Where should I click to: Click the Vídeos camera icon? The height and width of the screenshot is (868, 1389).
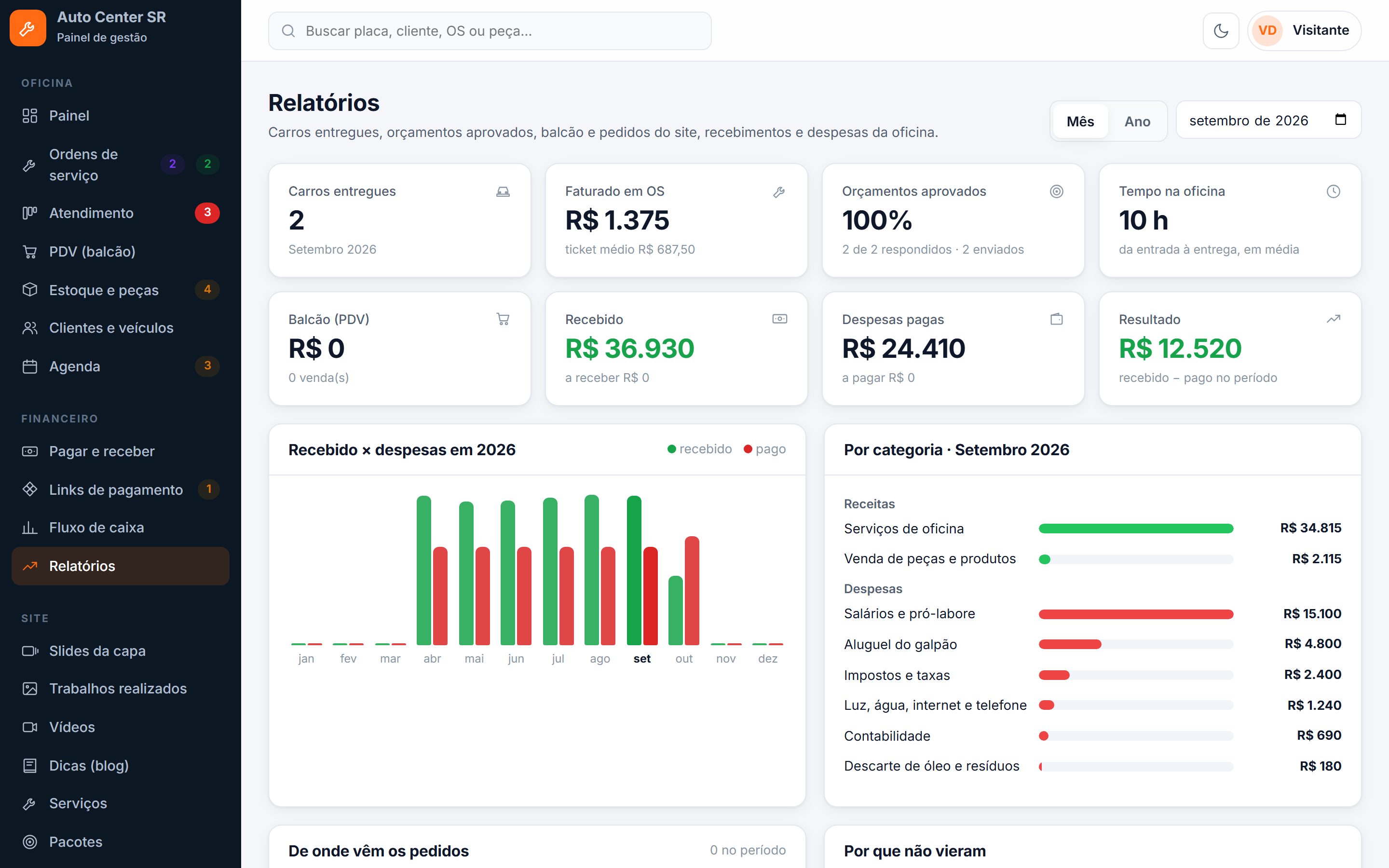29,727
